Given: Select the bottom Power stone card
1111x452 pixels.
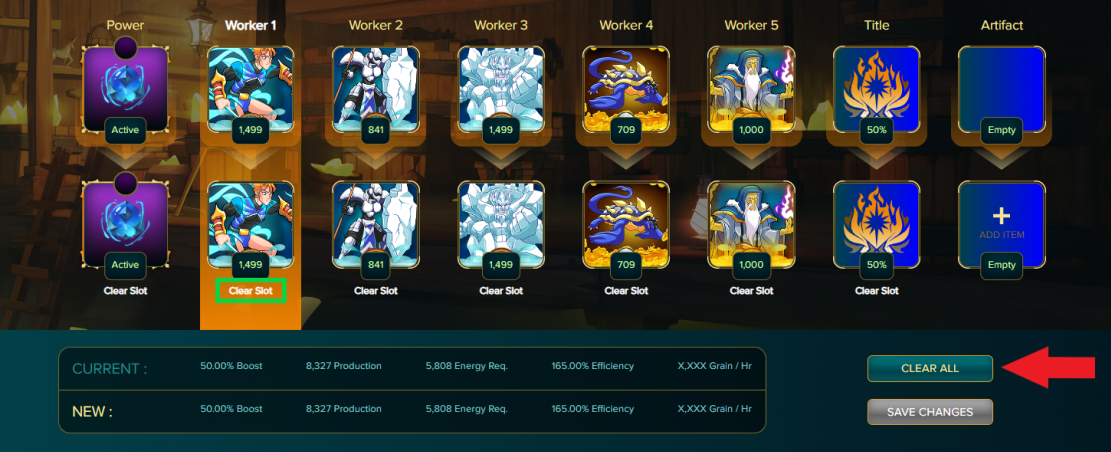Looking at the screenshot, I should click(125, 224).
